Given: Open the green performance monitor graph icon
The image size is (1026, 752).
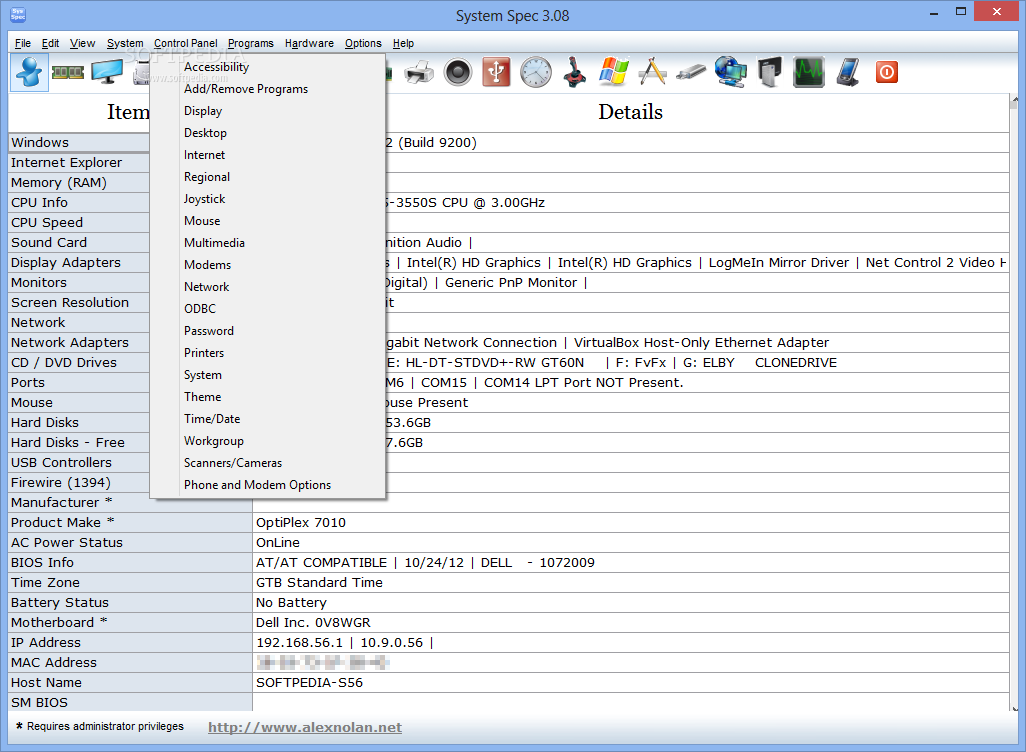Looking at the screenshot, I should pyautogui.click(x=809, y=72).
